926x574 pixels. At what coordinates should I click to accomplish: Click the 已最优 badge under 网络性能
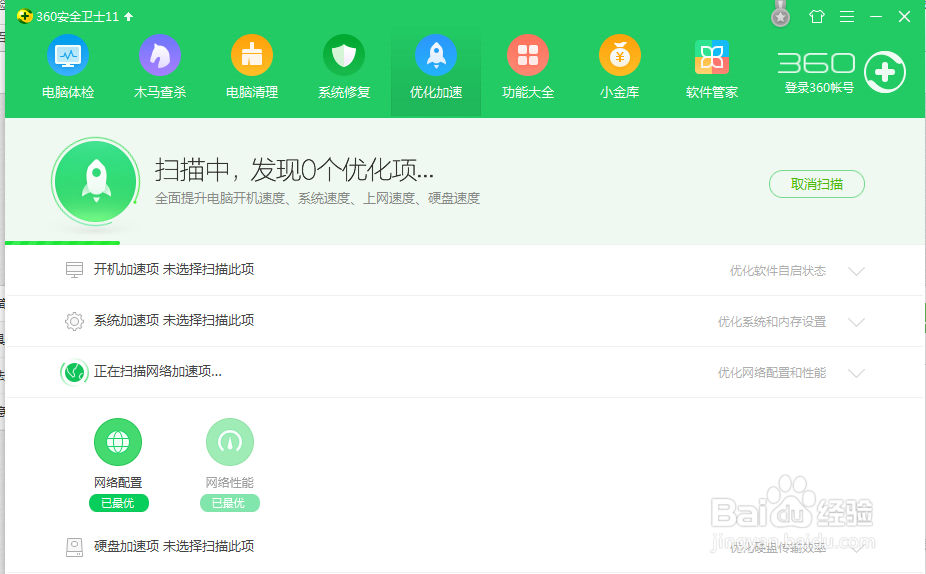(x=230, y=503)
